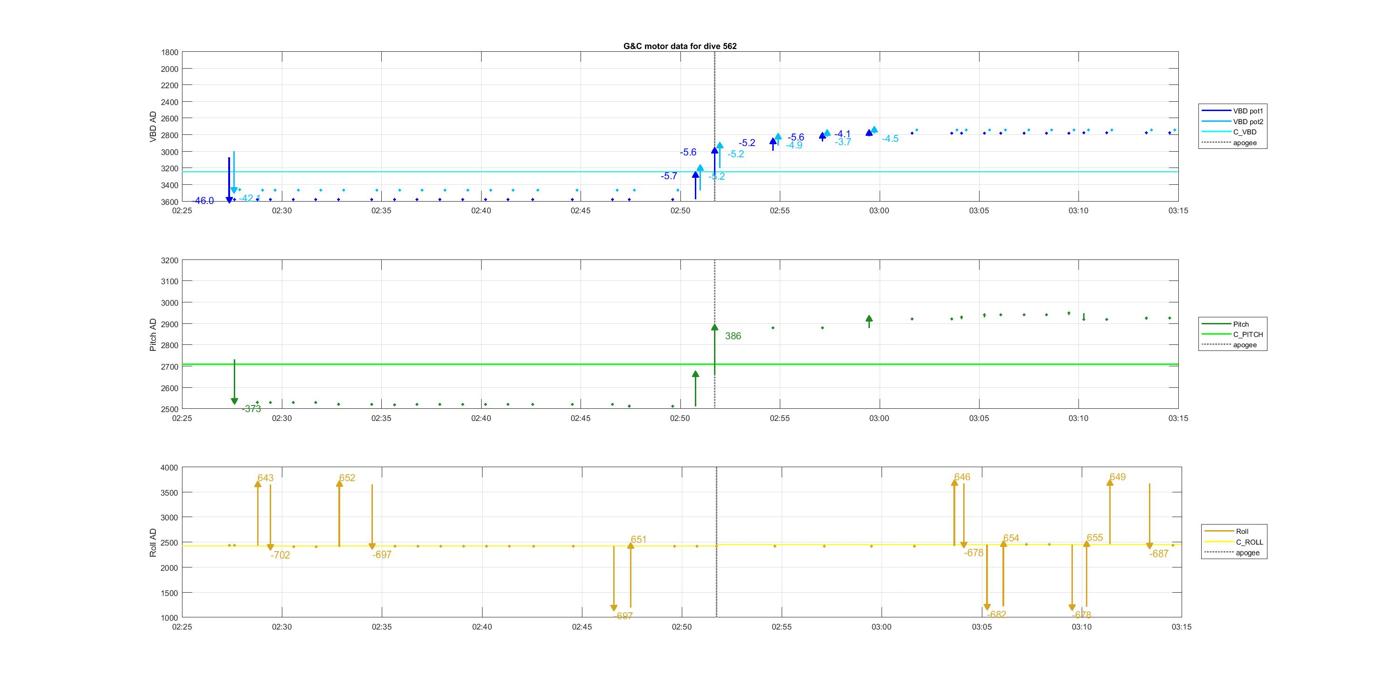Click "apogee" entry in the Roll legend
Image resolution: width=1400 pixels, height=693 pixels.
1247,552
